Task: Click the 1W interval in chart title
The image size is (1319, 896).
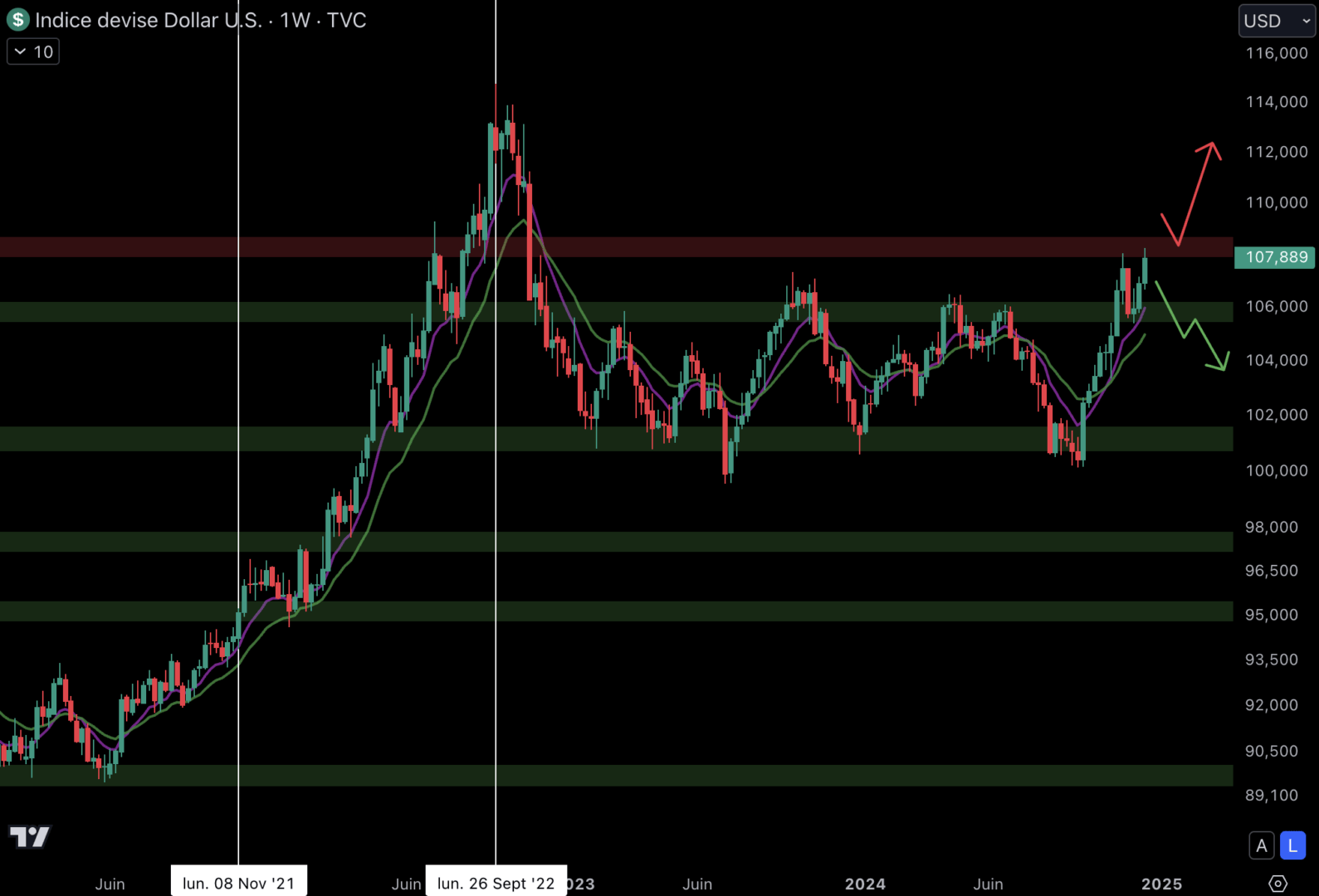Action: click(295, 20)
